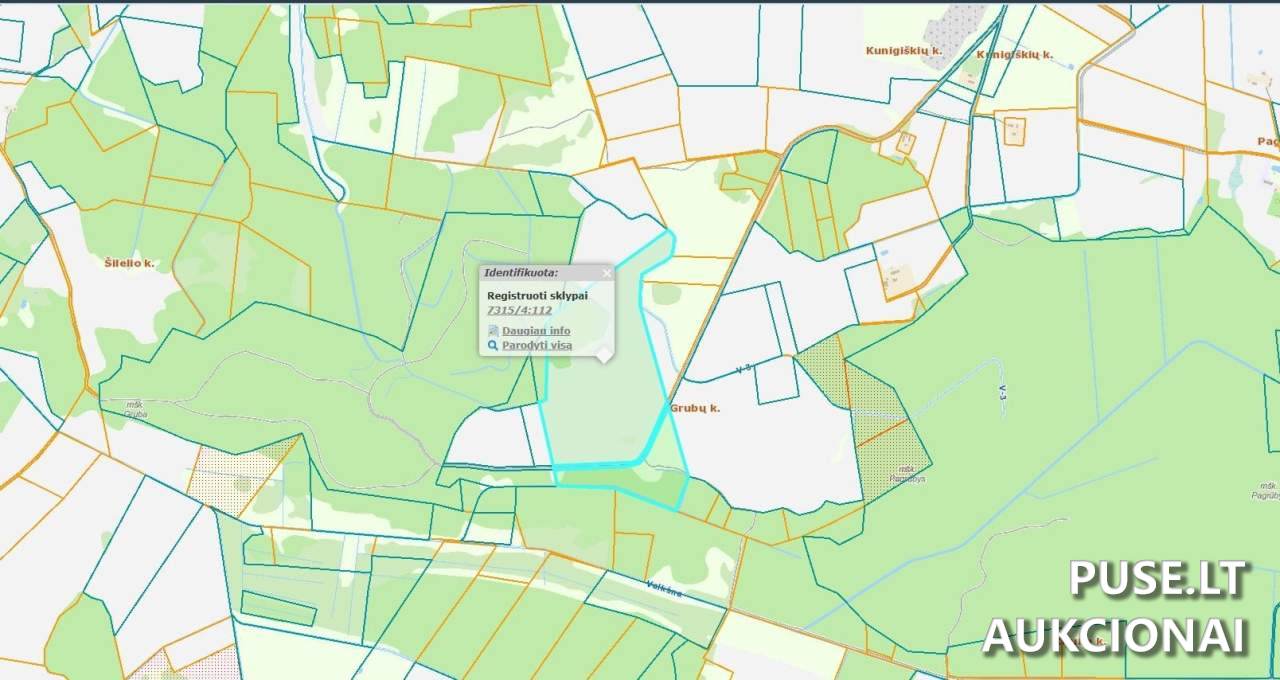
Task: Click the Registruoti sklypai heading
Action: [537, 296]
